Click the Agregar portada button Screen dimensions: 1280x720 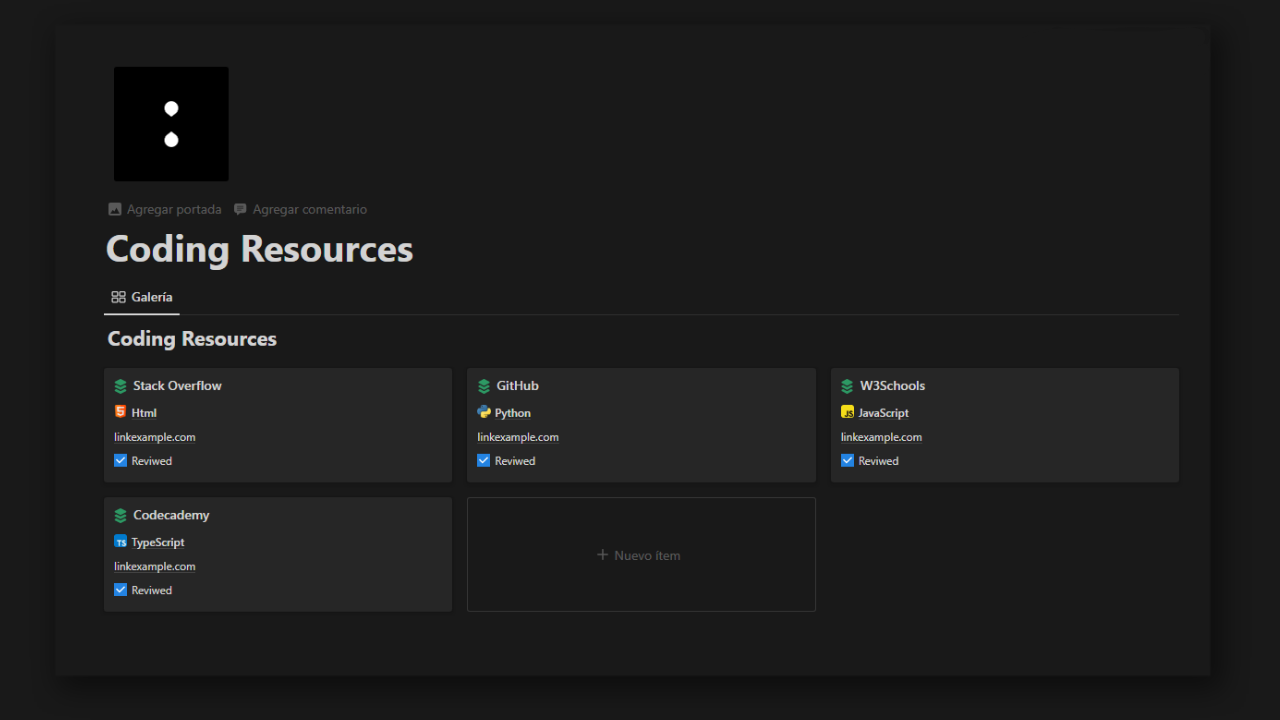165,210
